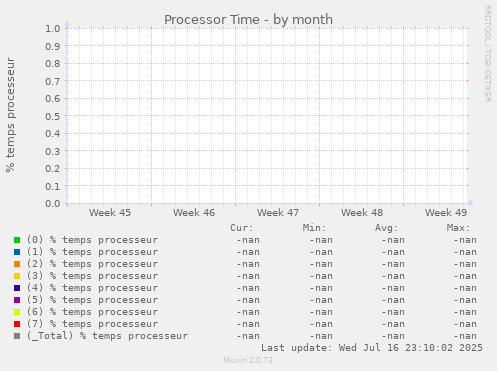Click the Avg value for processor (4)
The width and height of the screenshot is (497, 371).
click(x=393, y=288)
